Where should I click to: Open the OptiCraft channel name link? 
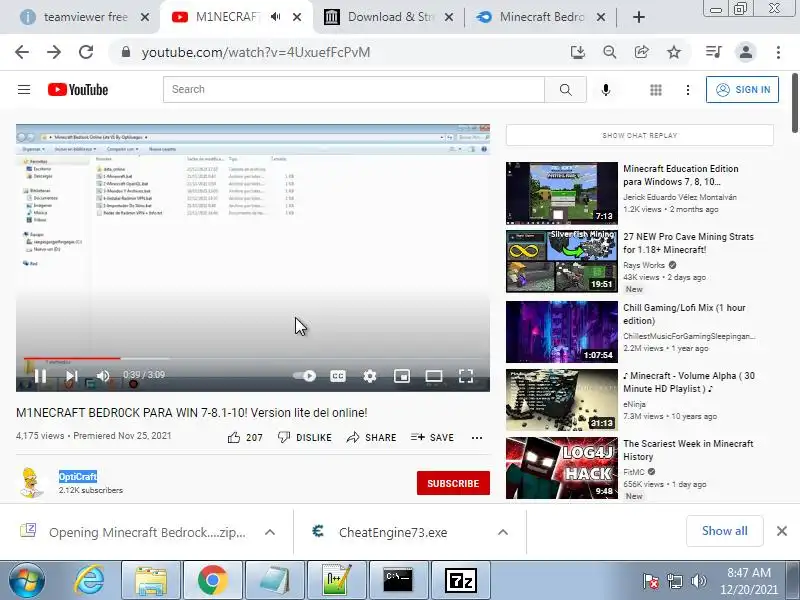(78, 477)
